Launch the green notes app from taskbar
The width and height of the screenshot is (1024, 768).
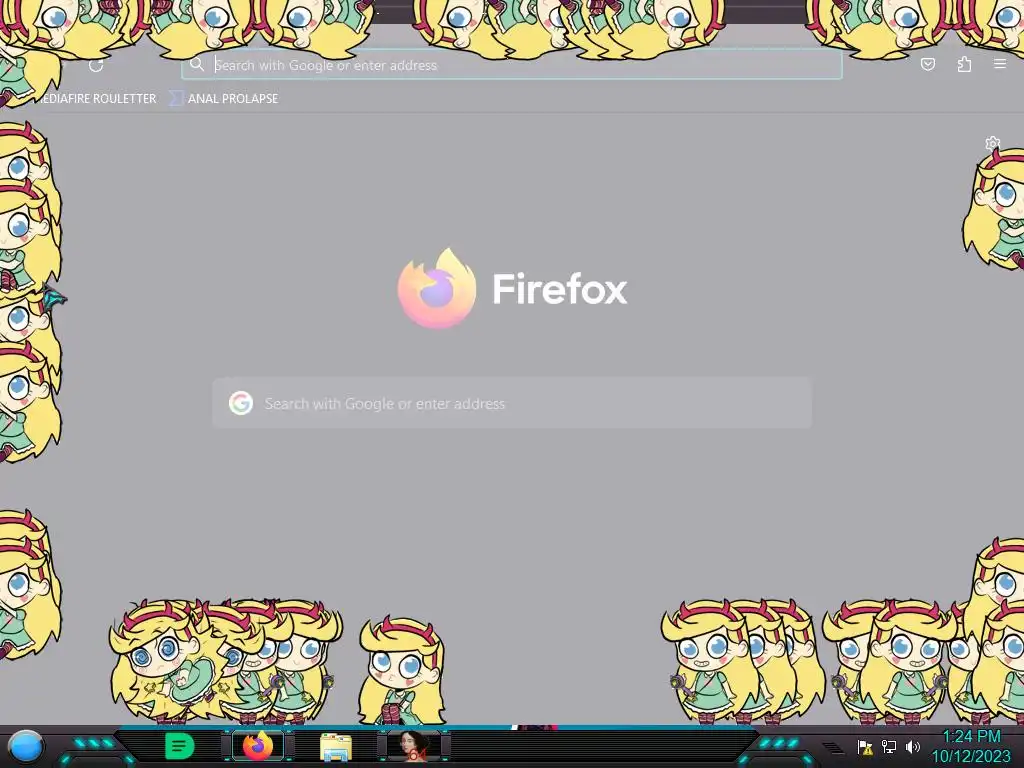[180, 746]
